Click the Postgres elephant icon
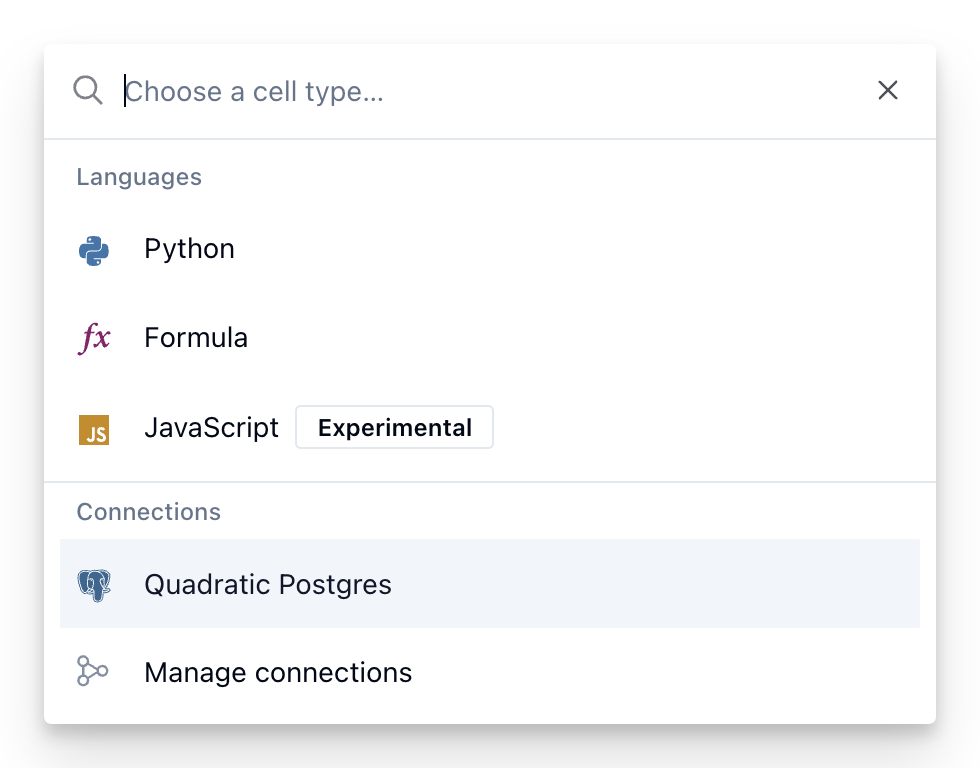The image size is (980, 768). (x=94, y=585)
